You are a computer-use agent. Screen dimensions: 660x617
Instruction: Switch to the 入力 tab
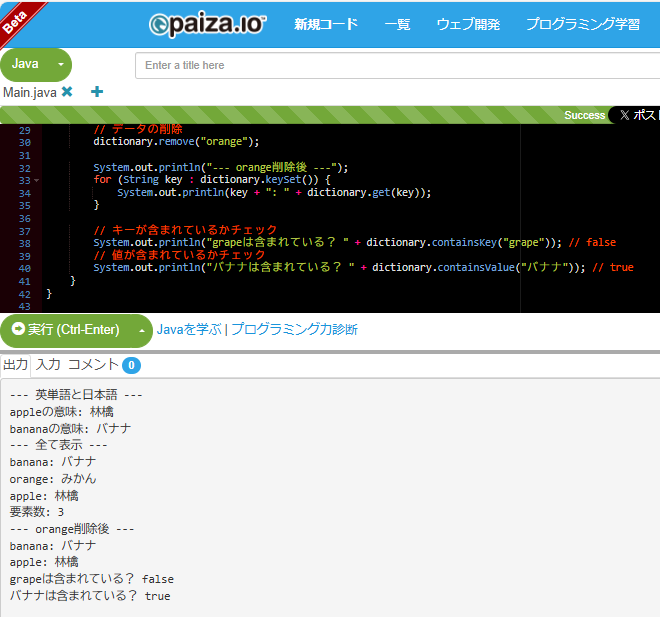coord(48,365)
